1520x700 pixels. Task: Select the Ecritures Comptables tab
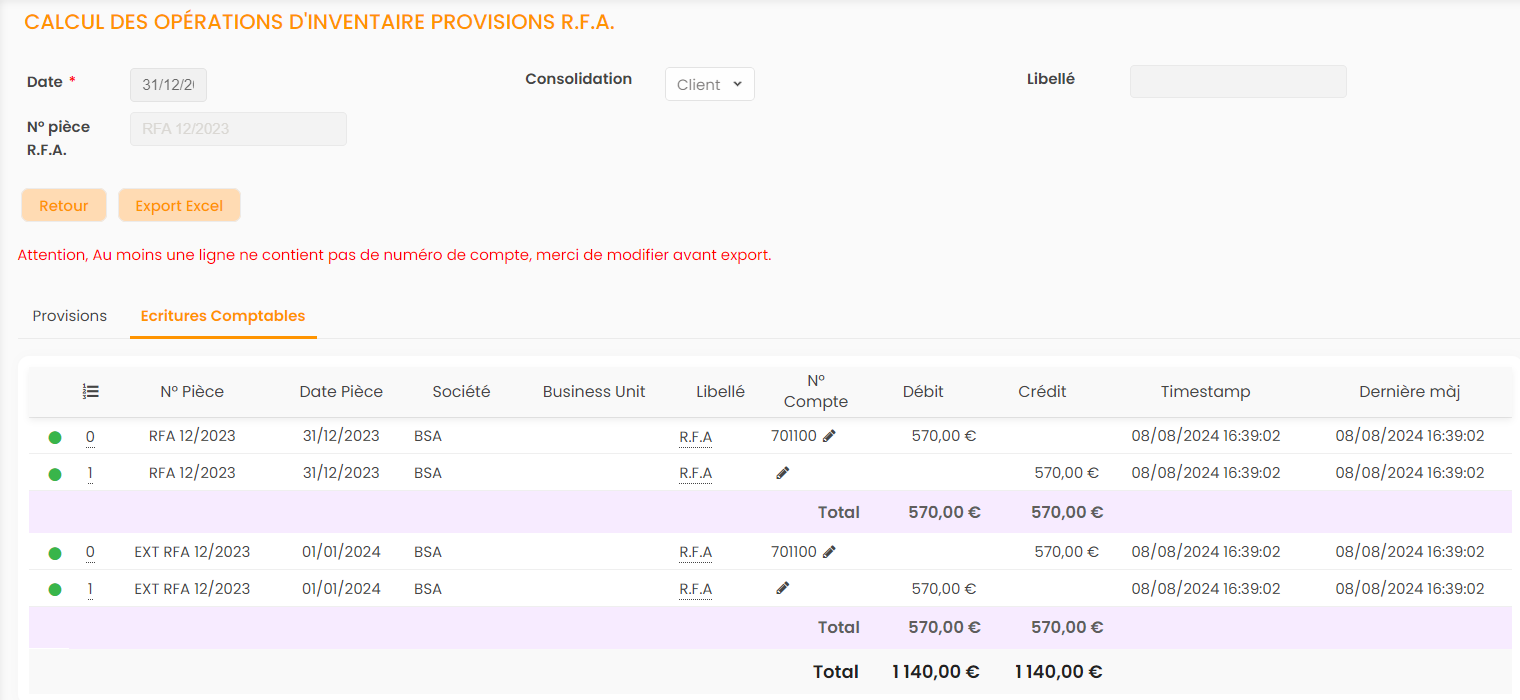223,316
